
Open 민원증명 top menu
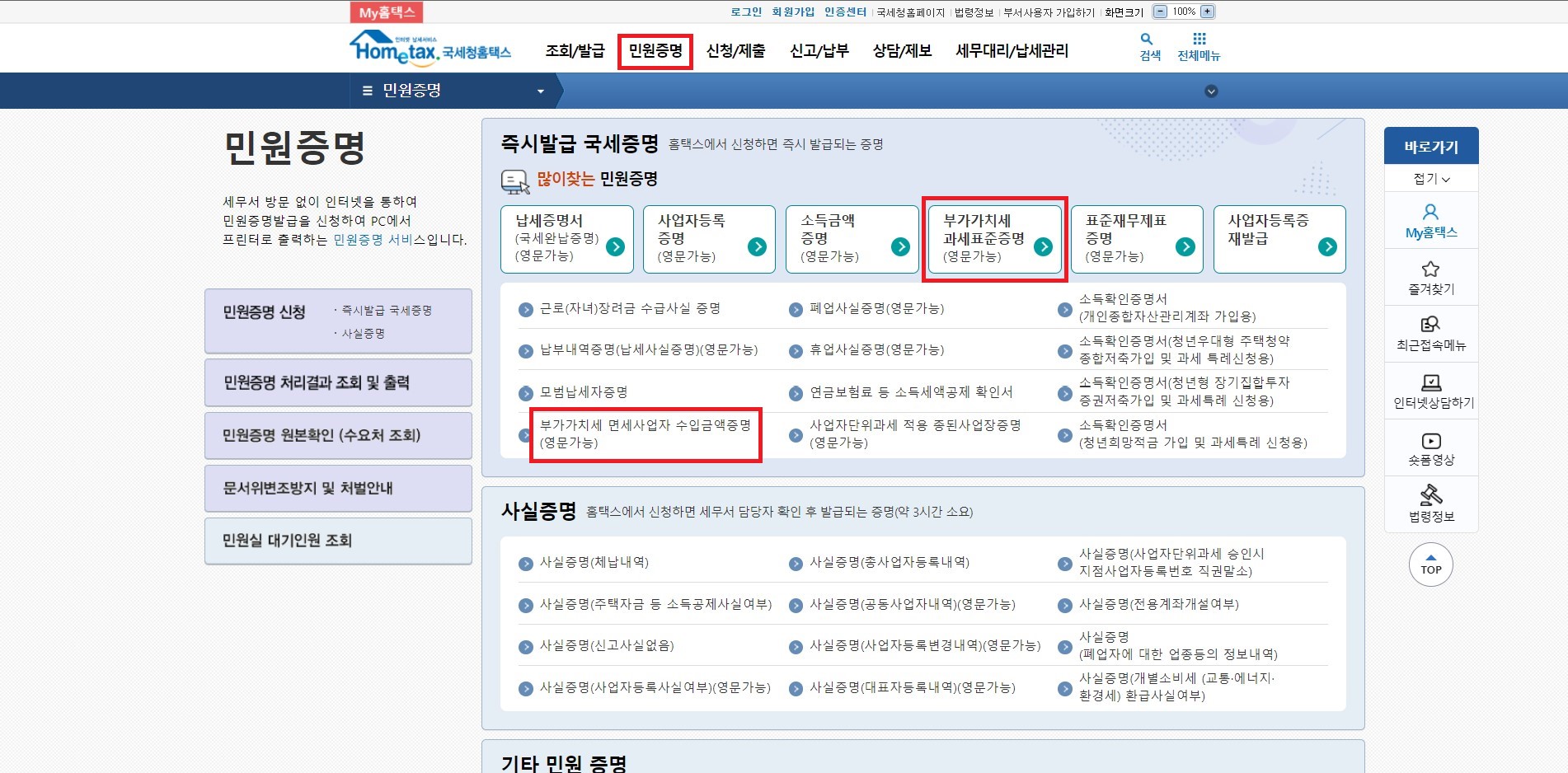655,51
